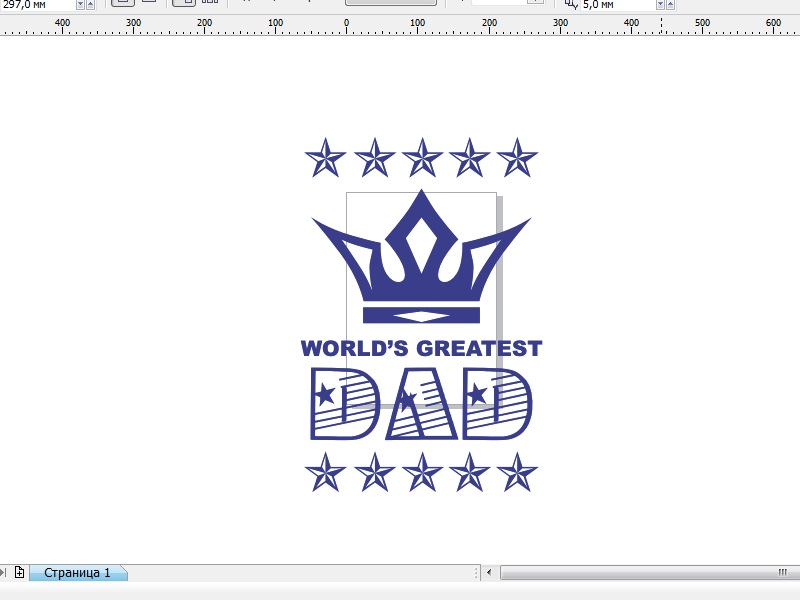Select the middle star in the top row
This screenshot has width=800, height=600.
pos(422,158)
